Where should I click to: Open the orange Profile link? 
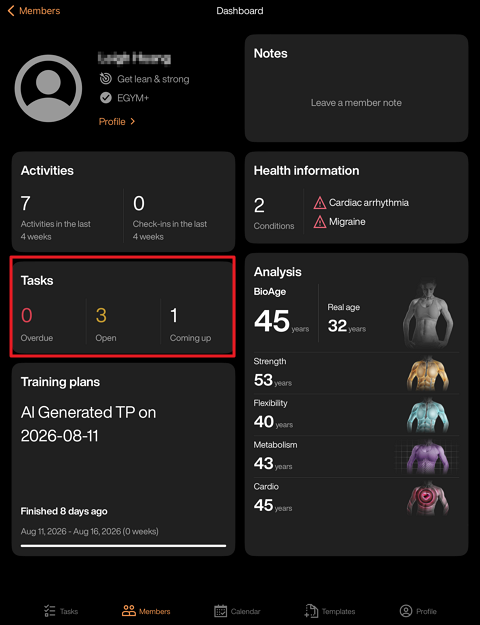click(x=112, y=122)
